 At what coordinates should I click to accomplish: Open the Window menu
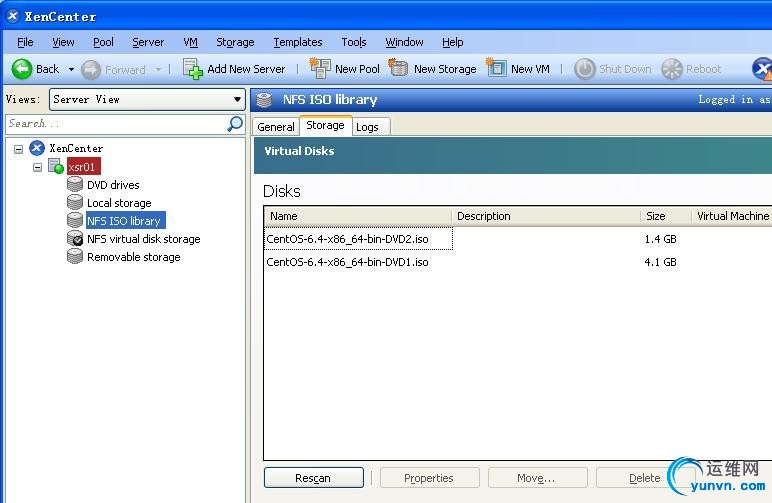[x=404, y=42]
